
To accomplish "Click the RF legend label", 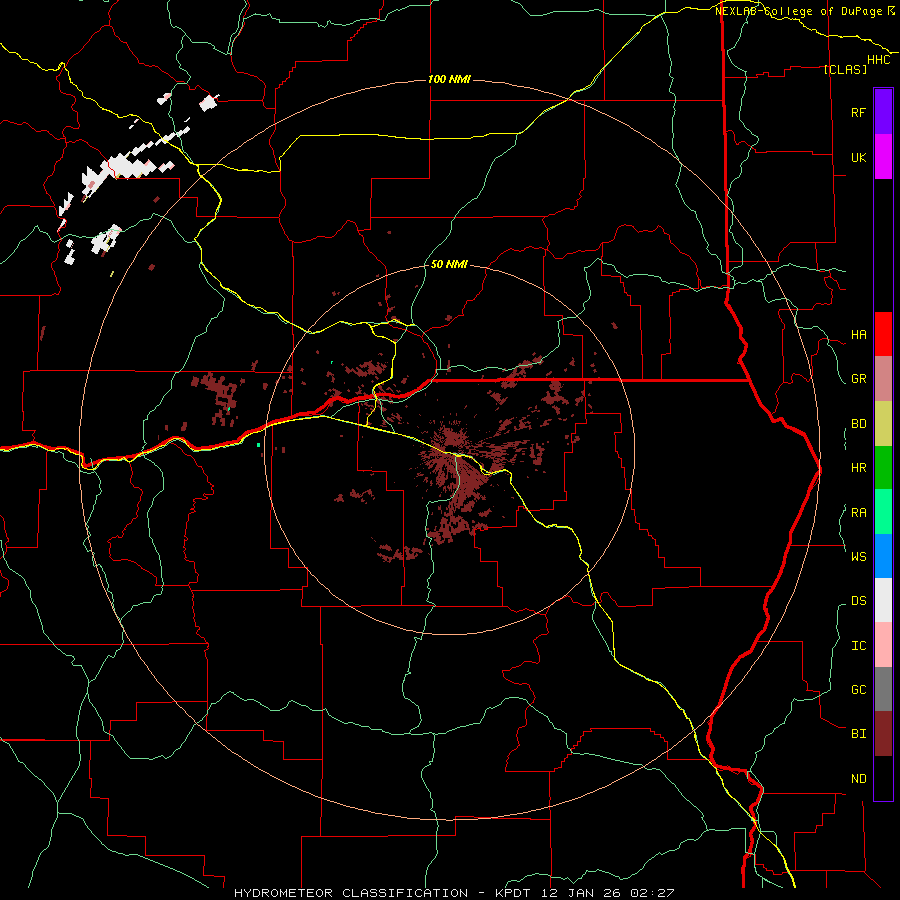I will [x=858, y=112].
